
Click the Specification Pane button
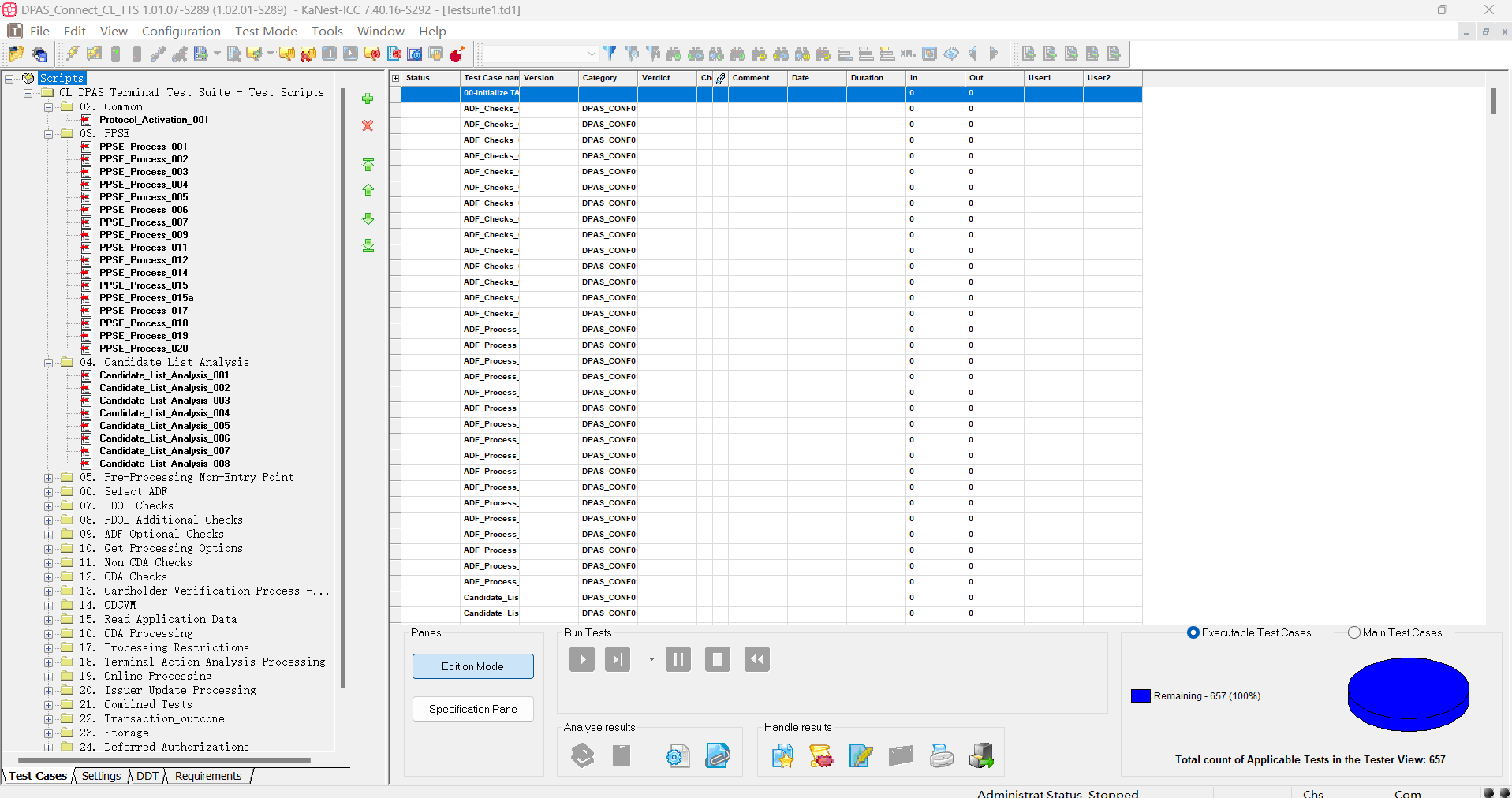tap(472, 709)
